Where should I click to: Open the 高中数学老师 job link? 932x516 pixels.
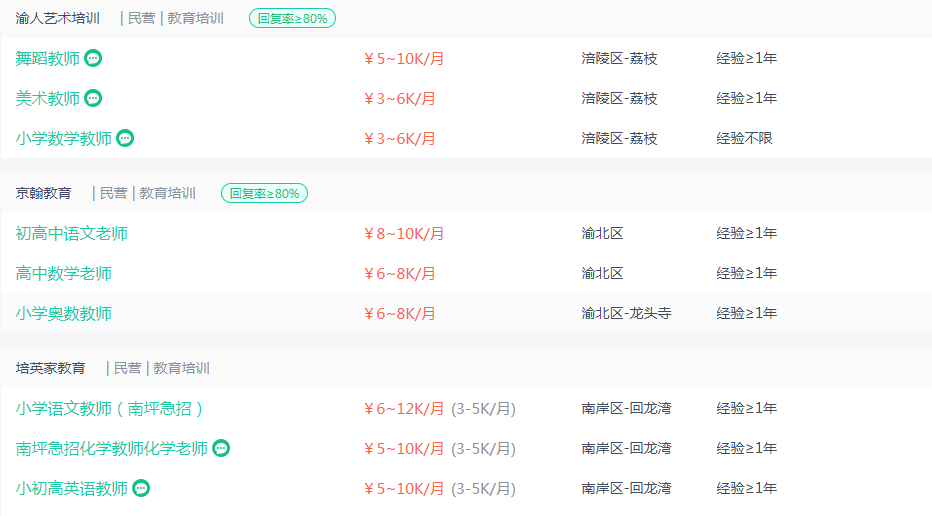pos(64,273)
